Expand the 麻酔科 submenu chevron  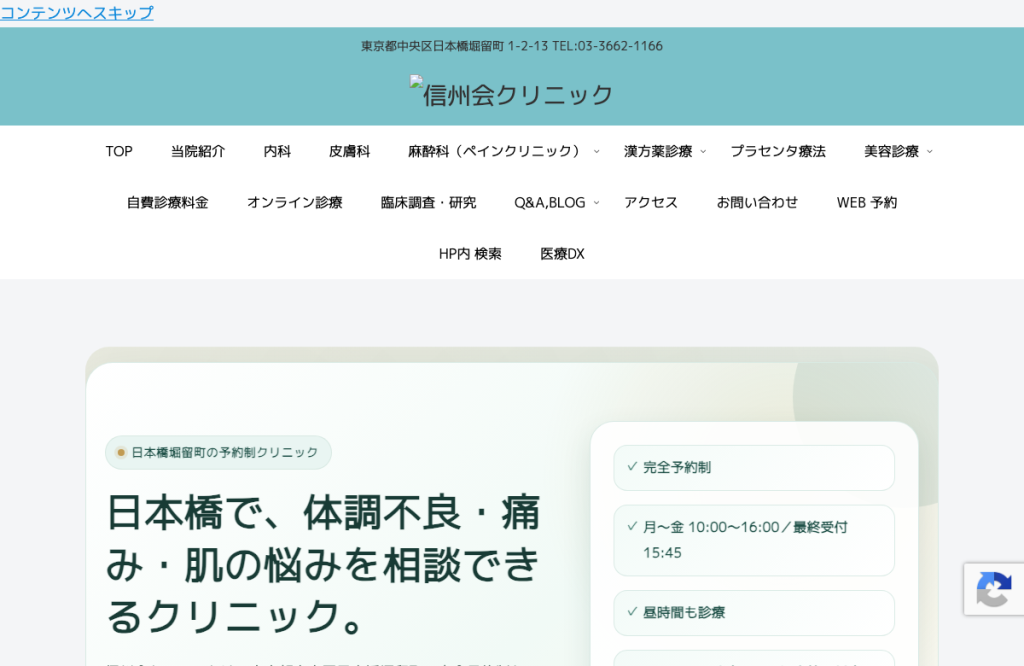point(596,151)
